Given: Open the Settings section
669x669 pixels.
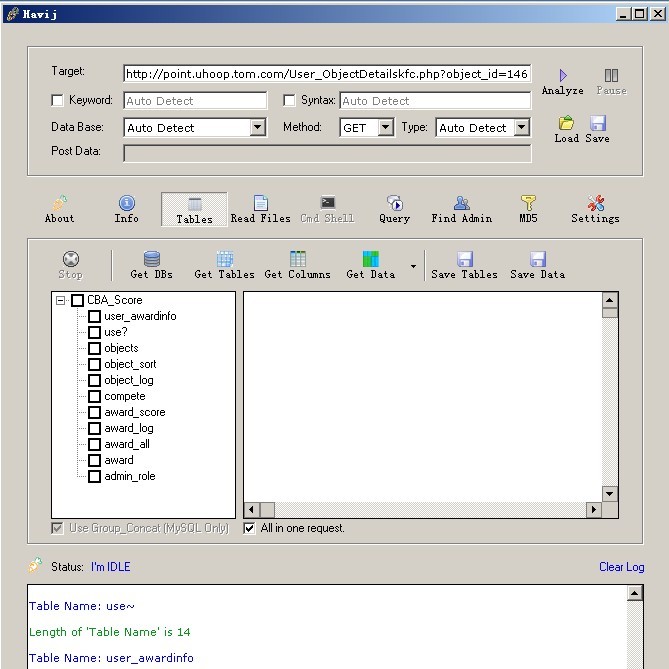Looking at the screenshot, I should pyautogui.click(x=595, y=209).
